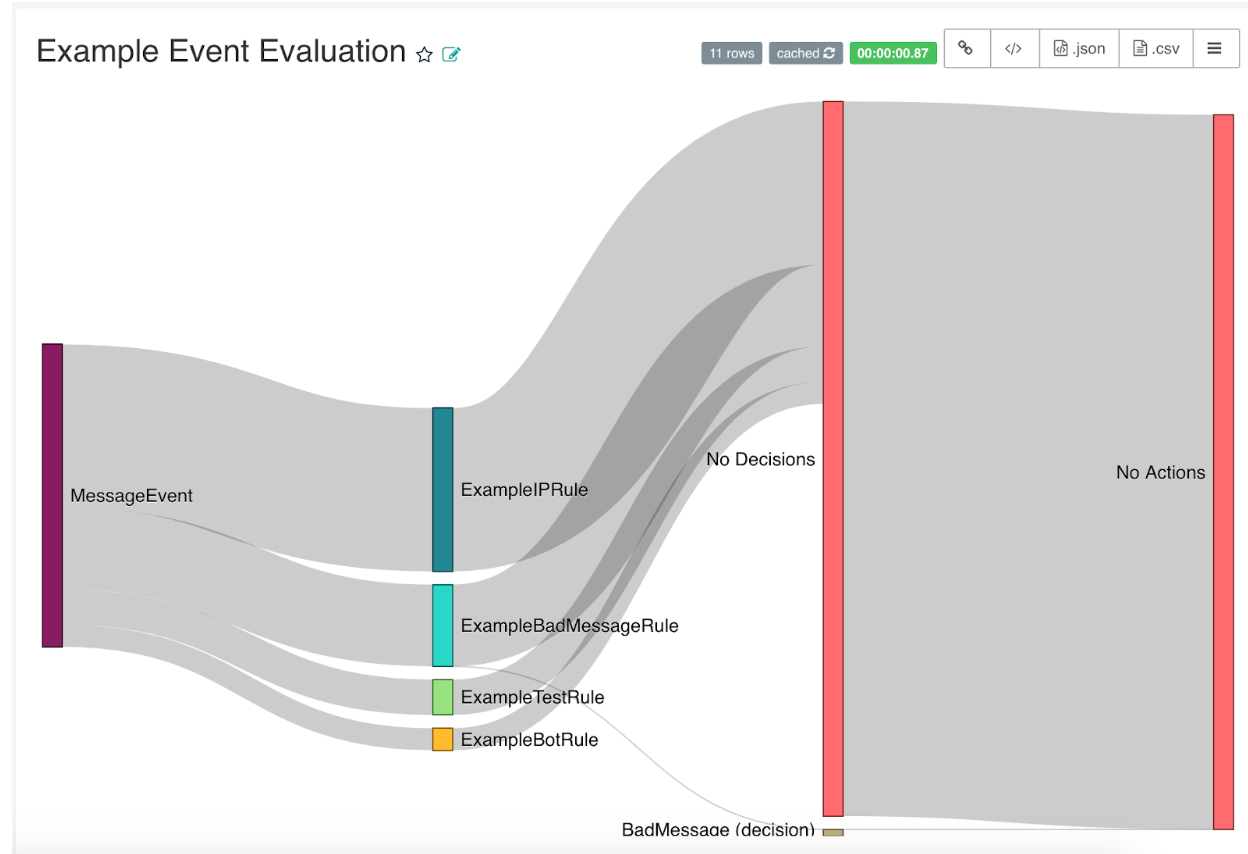
Task: Select the small BadMessage (decision) node
Action: pos(833,831)
